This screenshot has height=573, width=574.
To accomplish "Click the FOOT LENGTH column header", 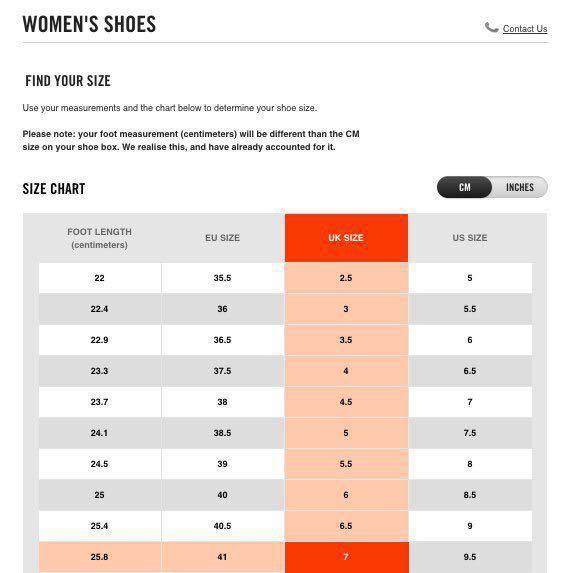I will [100, 238].
